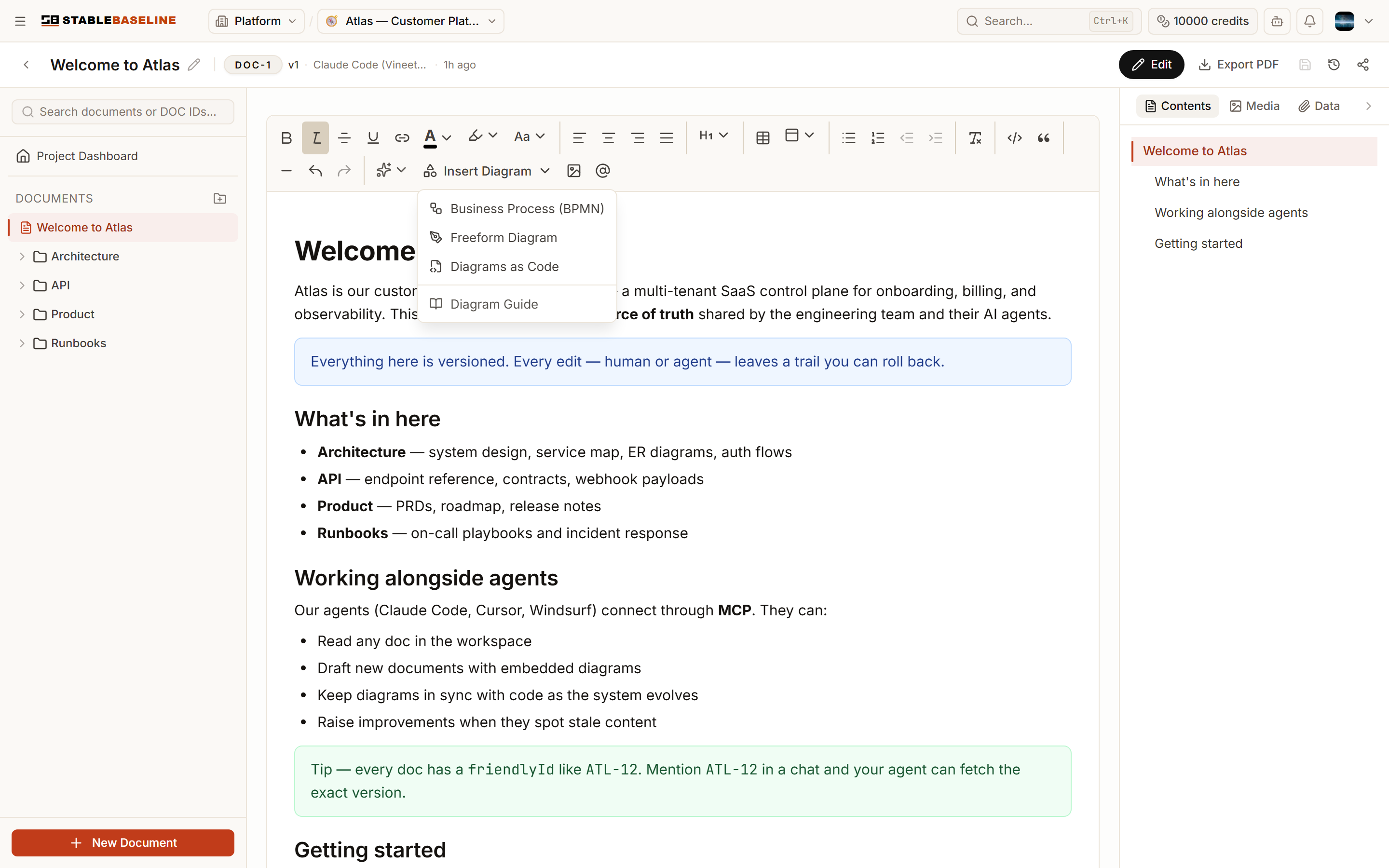
Task: Select Diagrams as Code option
Action: (x=517, y=266)
